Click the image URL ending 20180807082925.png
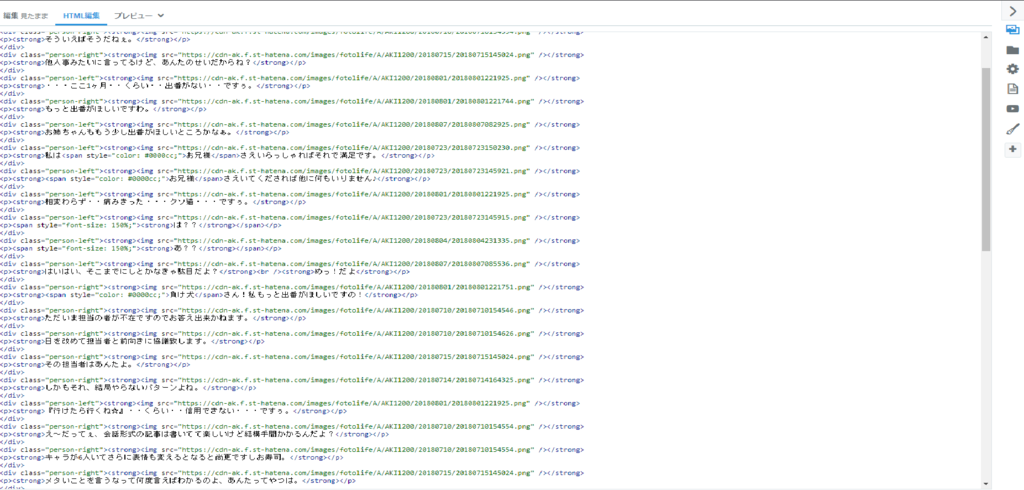1024x490 pixels. click(356, 124)
